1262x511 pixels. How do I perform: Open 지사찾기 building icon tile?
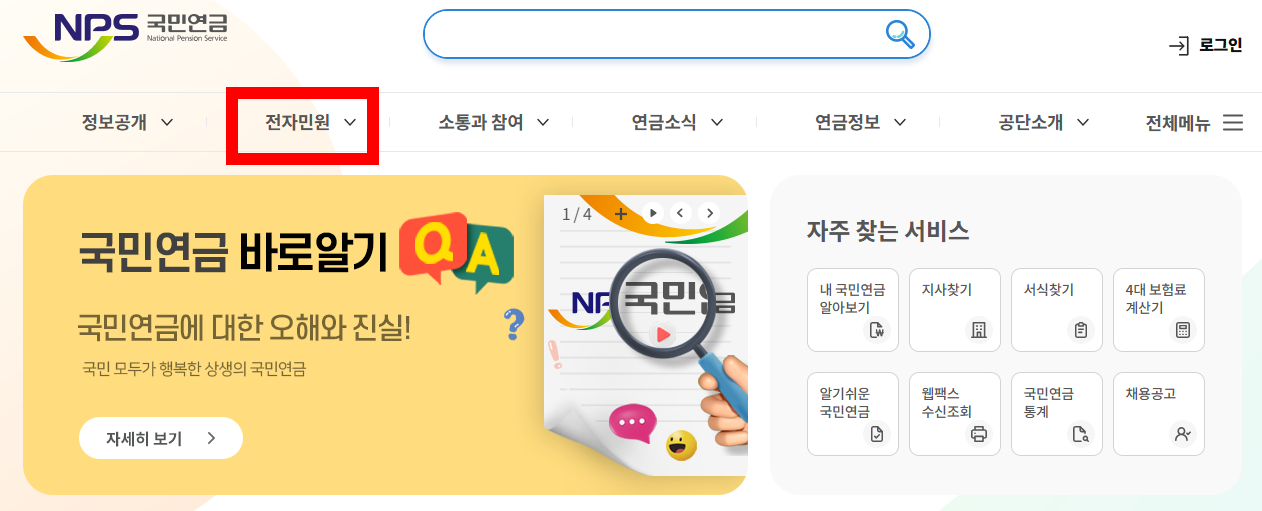tap(955, 310)
